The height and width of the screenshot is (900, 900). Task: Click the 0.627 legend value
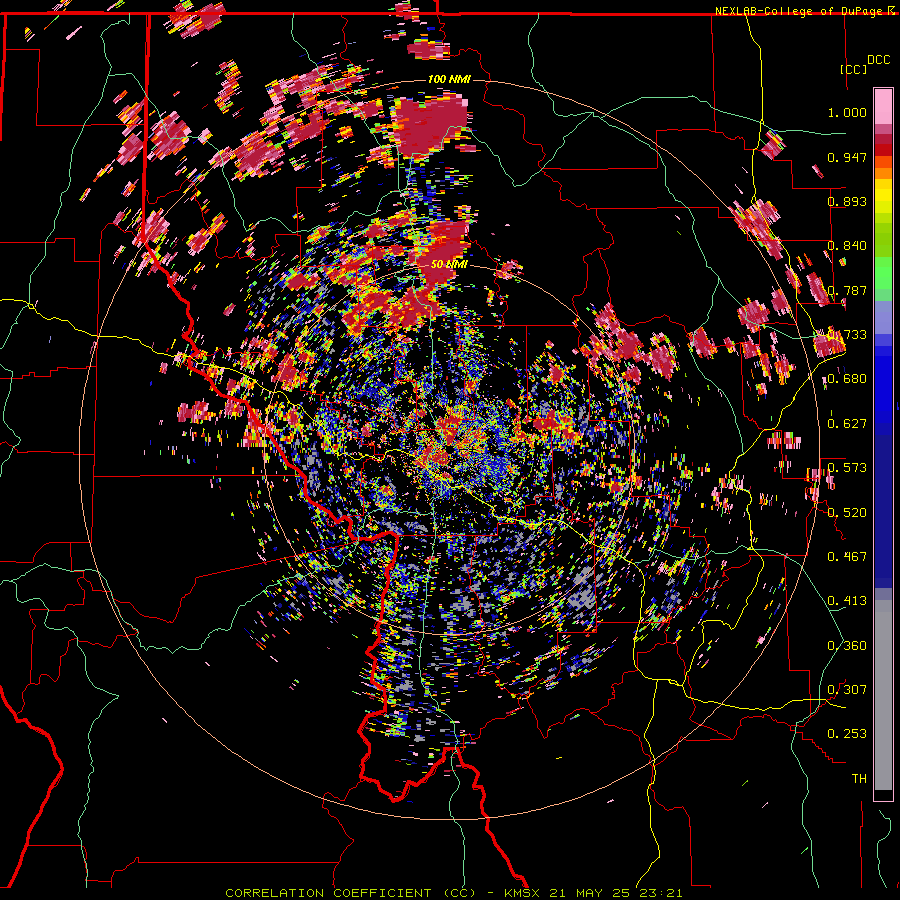[x=847, y=424]
